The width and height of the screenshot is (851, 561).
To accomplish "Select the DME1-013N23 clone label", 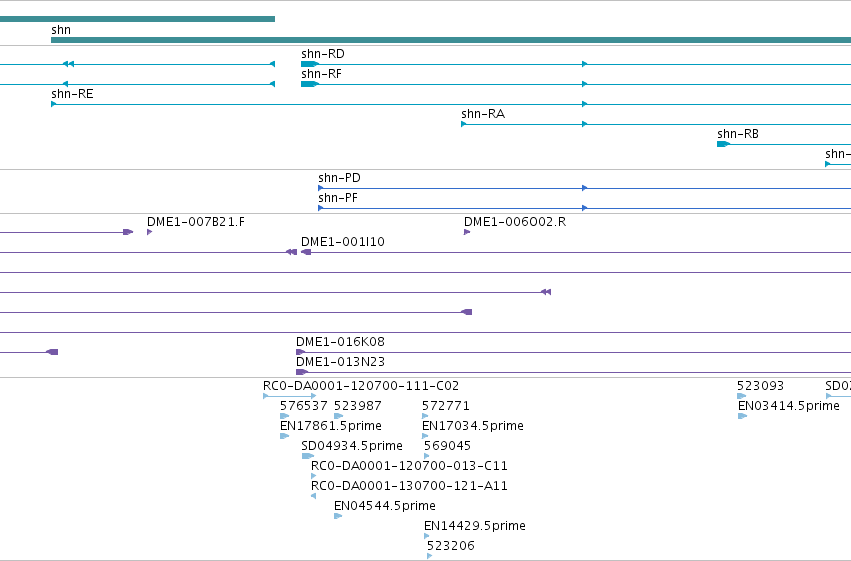I will coord(340,362).
